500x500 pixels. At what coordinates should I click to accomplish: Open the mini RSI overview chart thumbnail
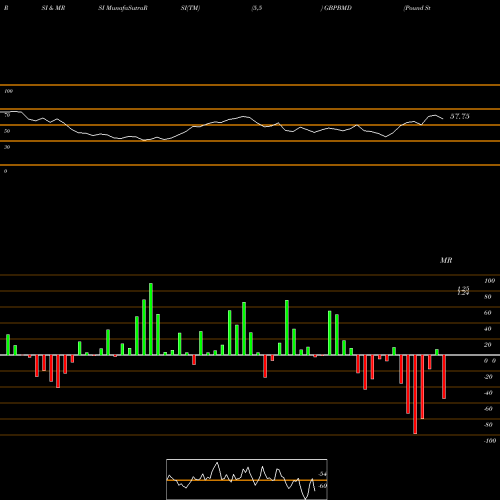point(247,479)
